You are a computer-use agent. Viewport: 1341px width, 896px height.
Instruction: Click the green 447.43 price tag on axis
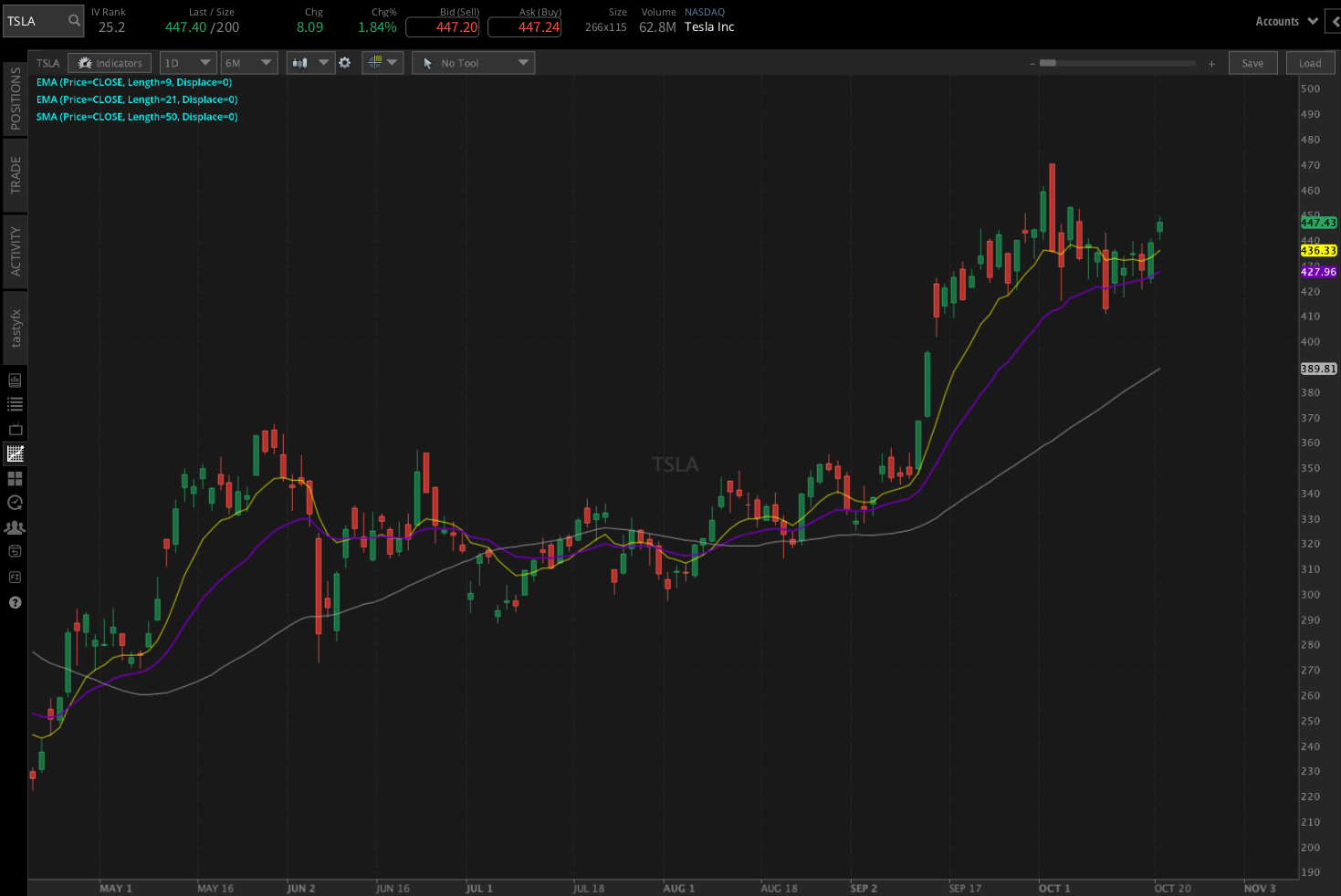pyautogui.click(x=1318, y=223)
